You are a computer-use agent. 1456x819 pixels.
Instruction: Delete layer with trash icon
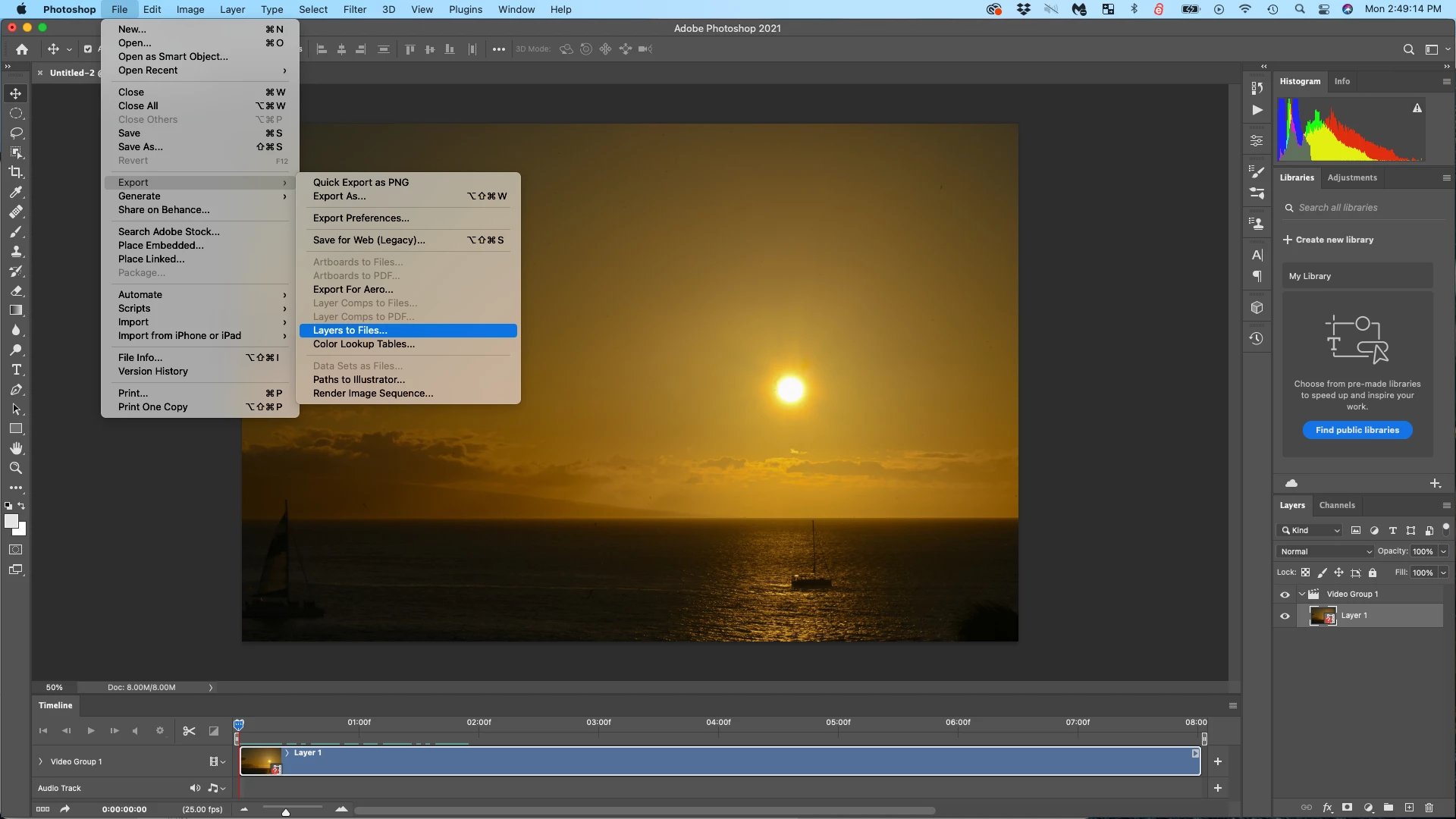pyautogui.click(x=1429, y=808)
